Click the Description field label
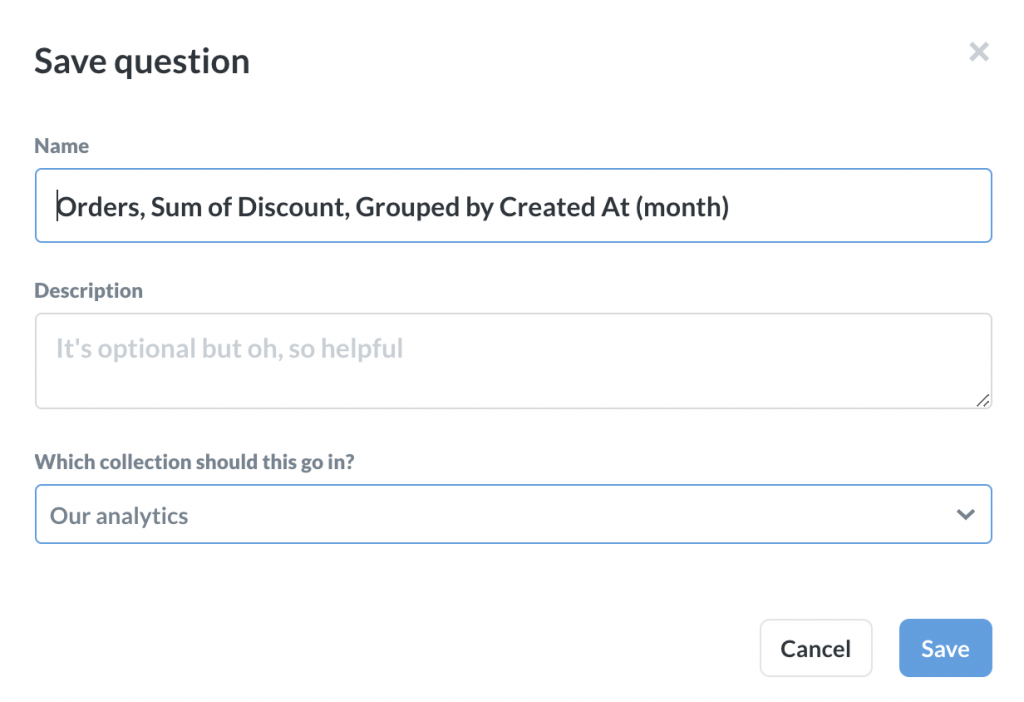The height and width of the screenshot is (702, 1024). (88, 291)
